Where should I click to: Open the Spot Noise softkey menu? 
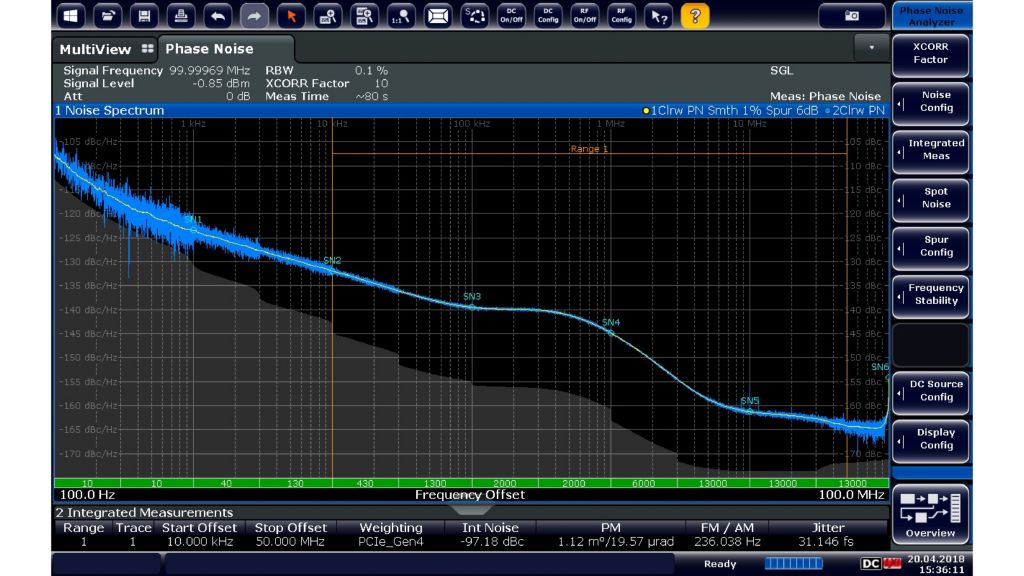(930, 198)
